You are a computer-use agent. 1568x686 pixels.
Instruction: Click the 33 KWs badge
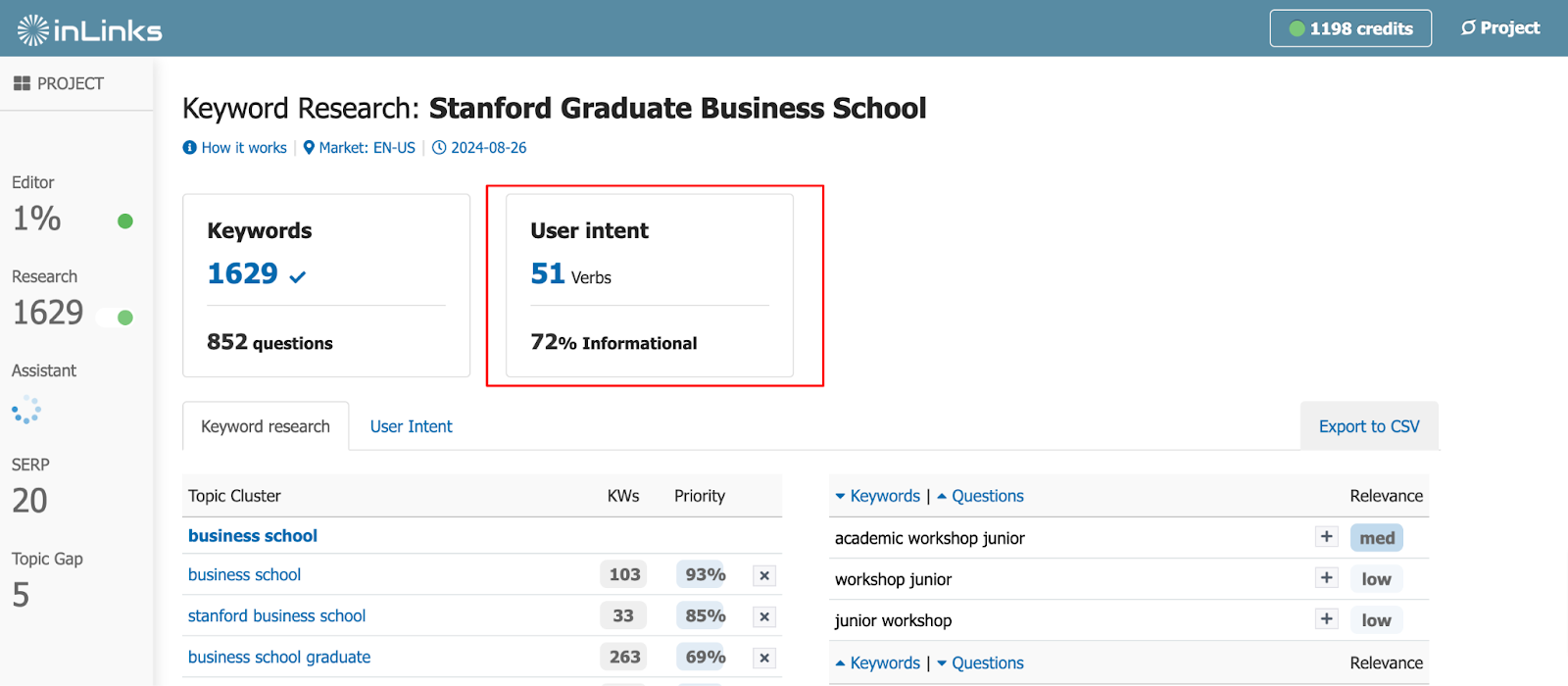tap(624, 616)
